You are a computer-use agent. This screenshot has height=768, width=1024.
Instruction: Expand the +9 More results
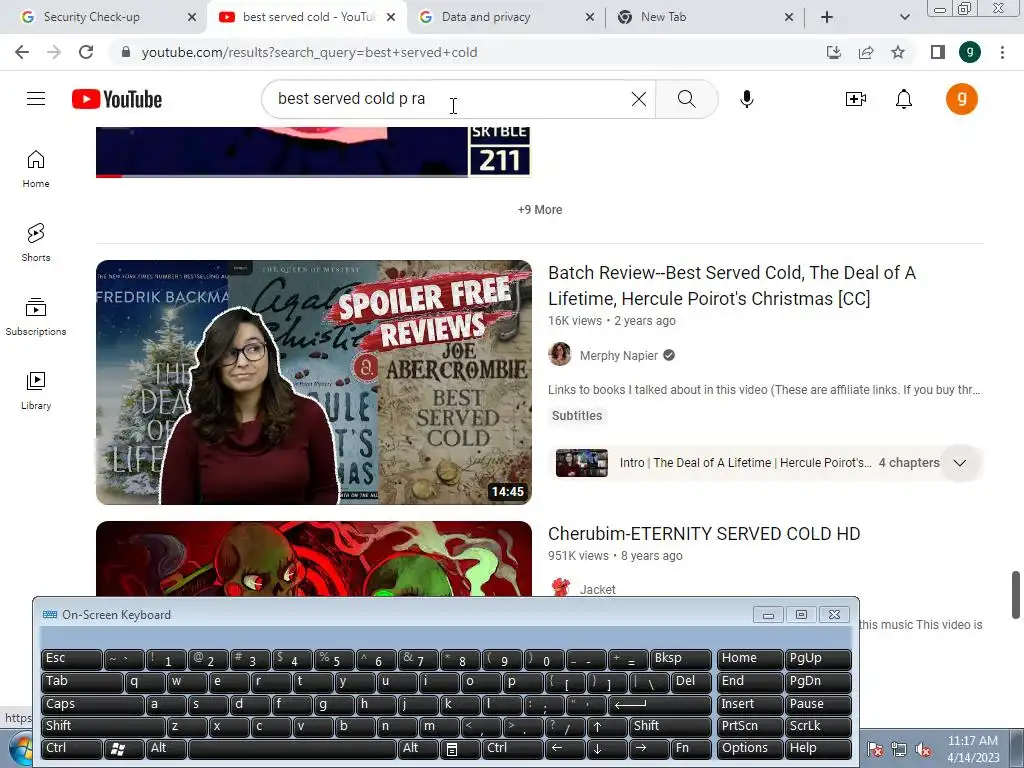(x=539, y=210)
